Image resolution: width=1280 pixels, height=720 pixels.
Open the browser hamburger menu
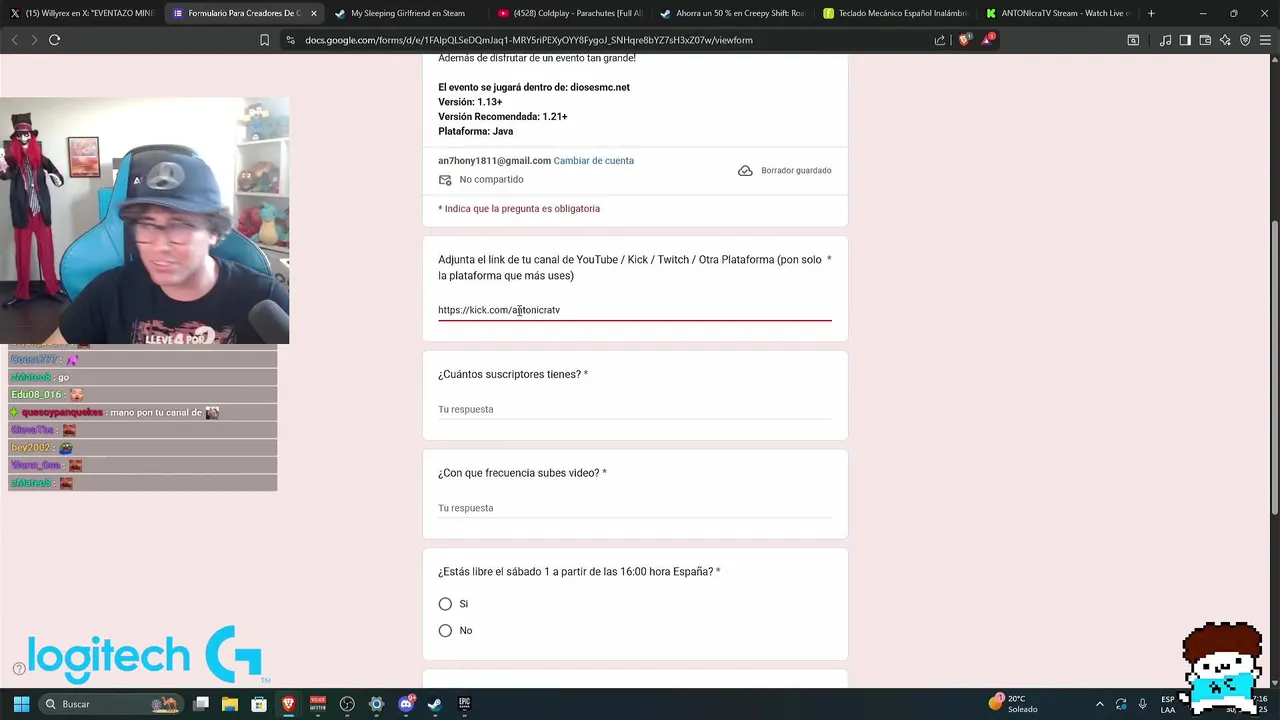pyautogui.click(x=1265, y=40)
